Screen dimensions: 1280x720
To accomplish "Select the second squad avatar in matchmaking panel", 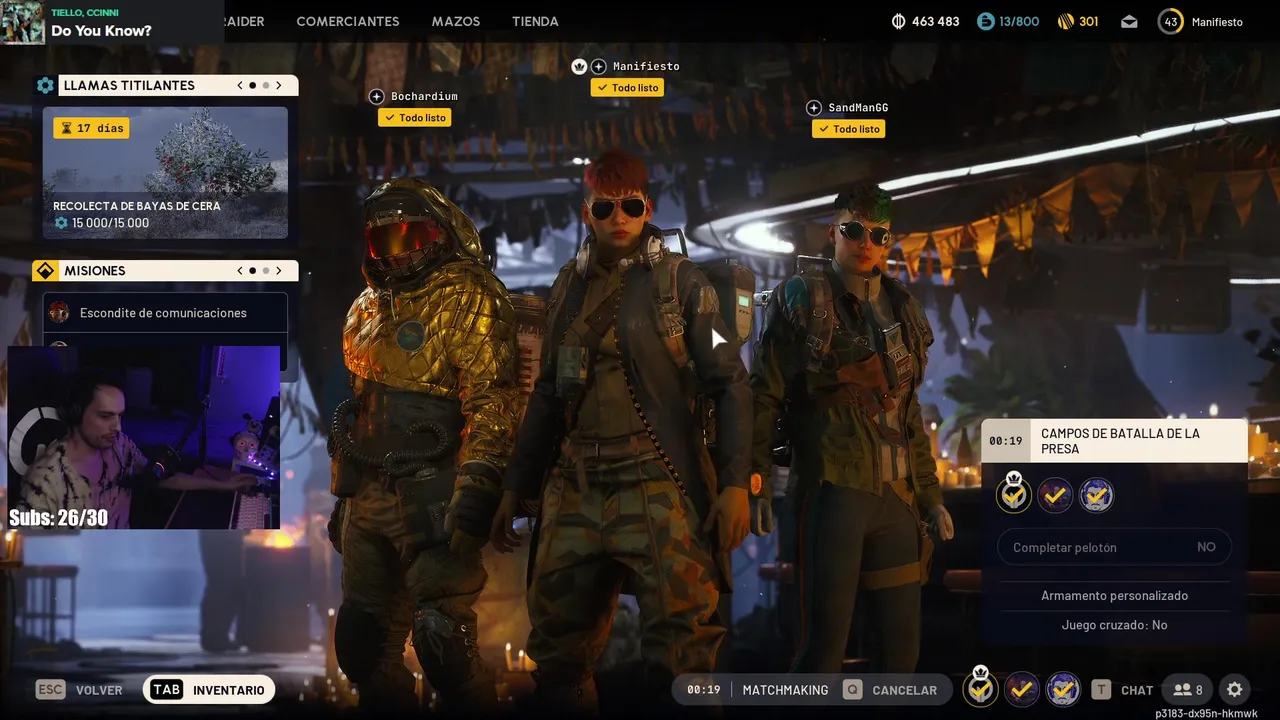I will [1055, 495].
